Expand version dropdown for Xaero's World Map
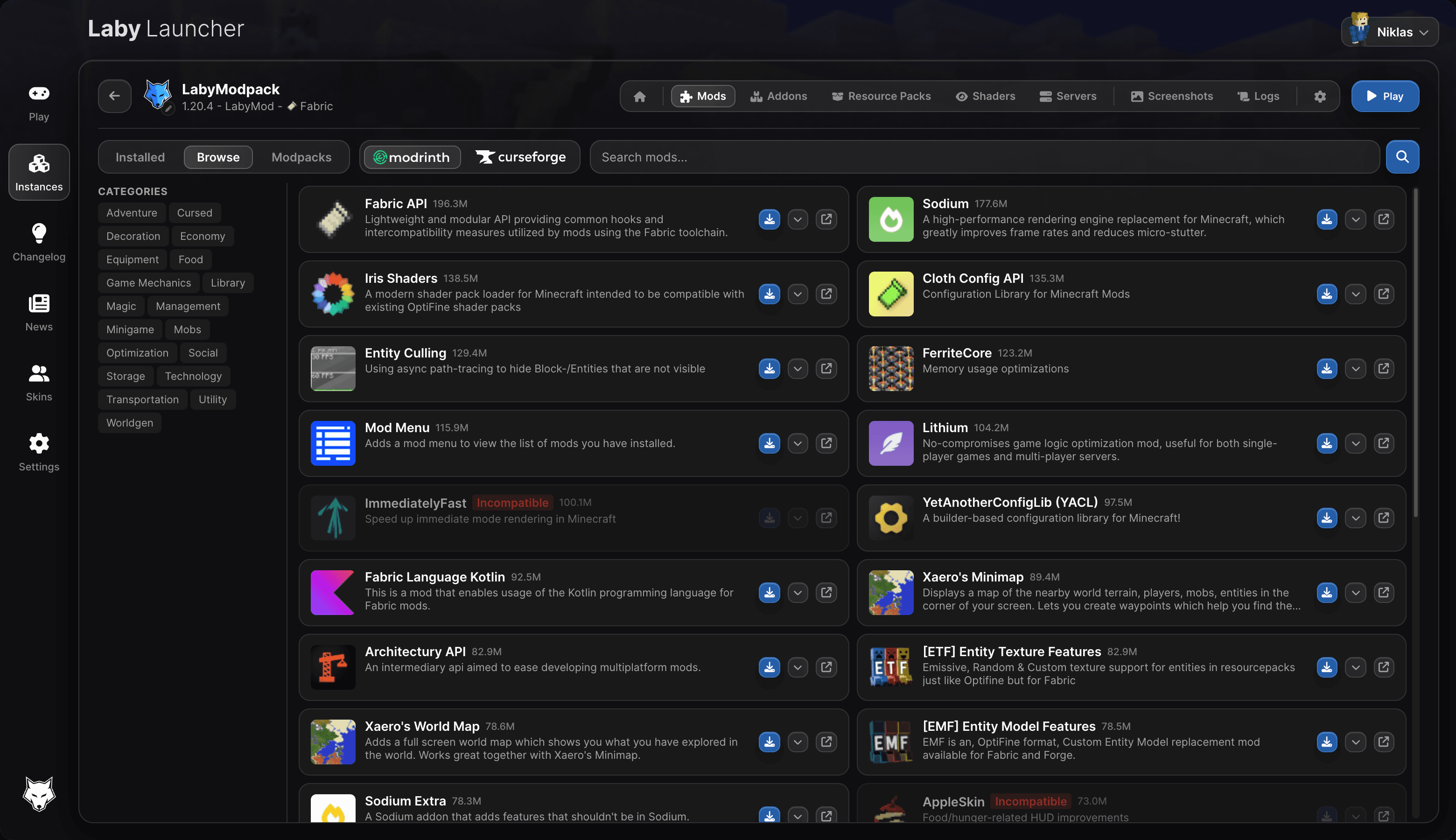The width and height of the screenshot is (1456, 840). pos(798,742)
